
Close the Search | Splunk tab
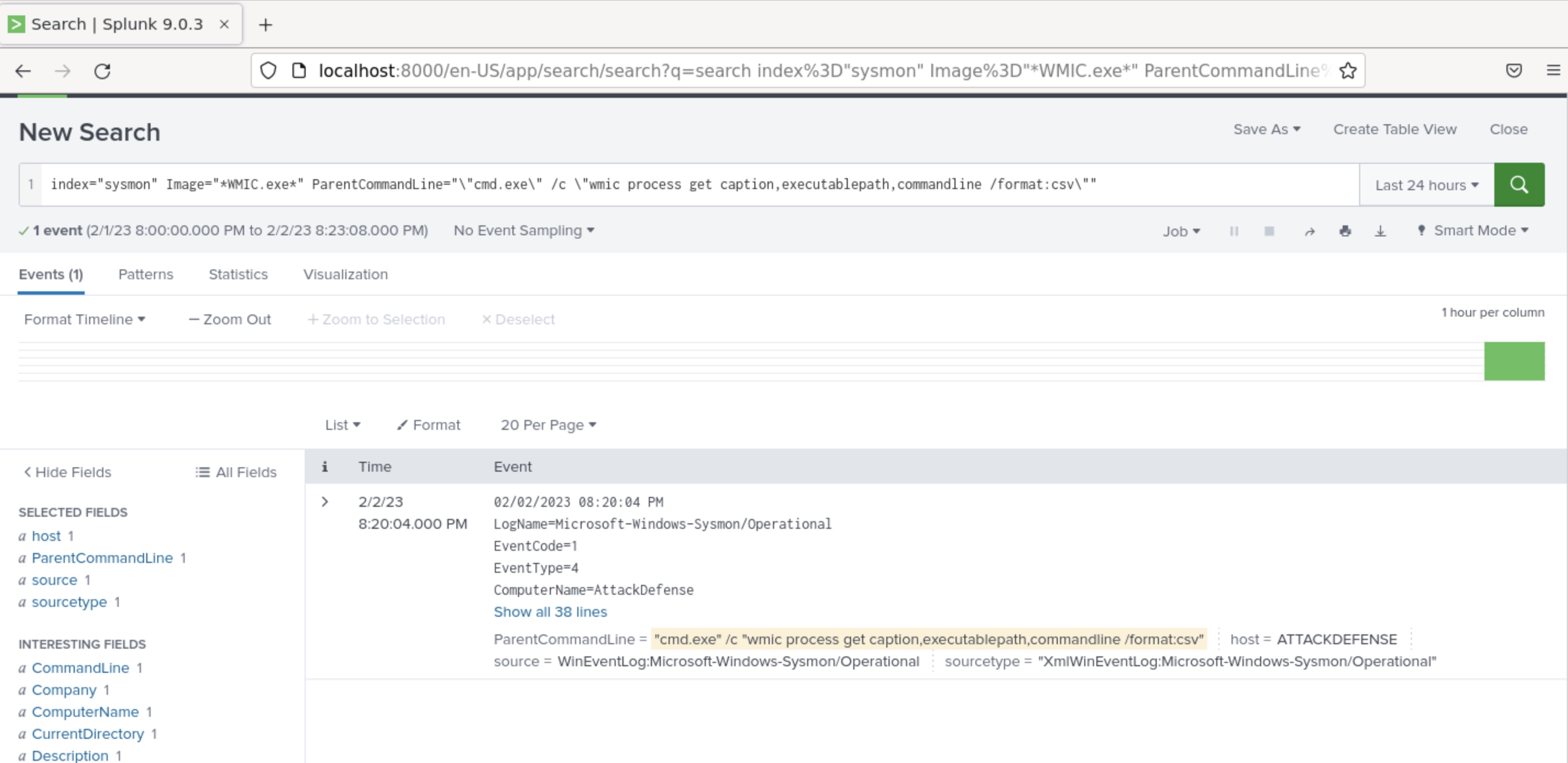(x=224, y=24)
